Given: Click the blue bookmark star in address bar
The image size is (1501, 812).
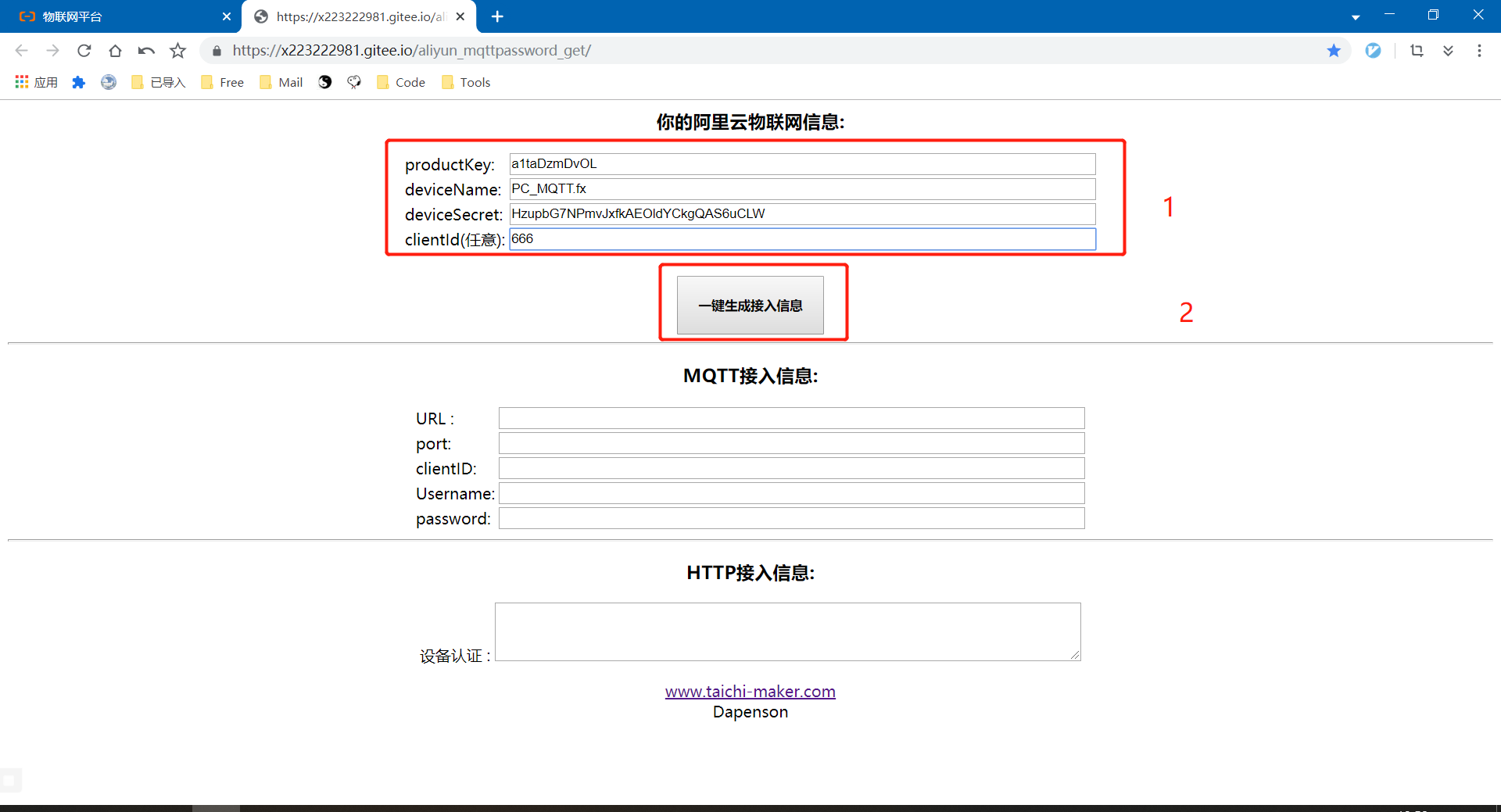Looking at the screenshot, I should point(1334,51).
